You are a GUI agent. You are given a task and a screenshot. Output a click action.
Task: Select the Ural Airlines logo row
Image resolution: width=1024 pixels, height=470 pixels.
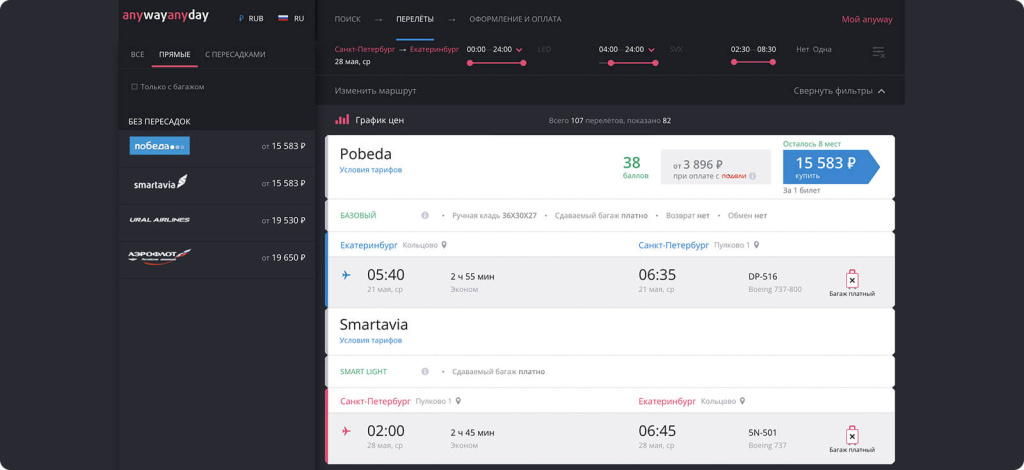pyautogui.click(x=217, y=221)
